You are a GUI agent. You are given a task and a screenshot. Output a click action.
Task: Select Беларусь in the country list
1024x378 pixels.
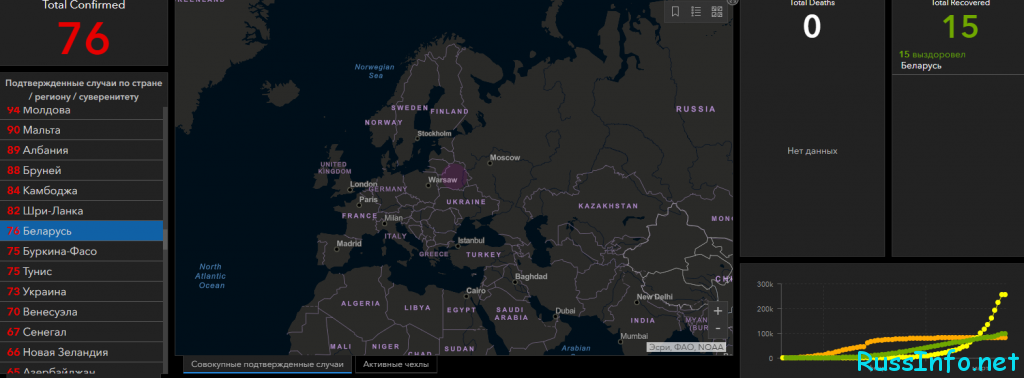click(x=82, y=231)
